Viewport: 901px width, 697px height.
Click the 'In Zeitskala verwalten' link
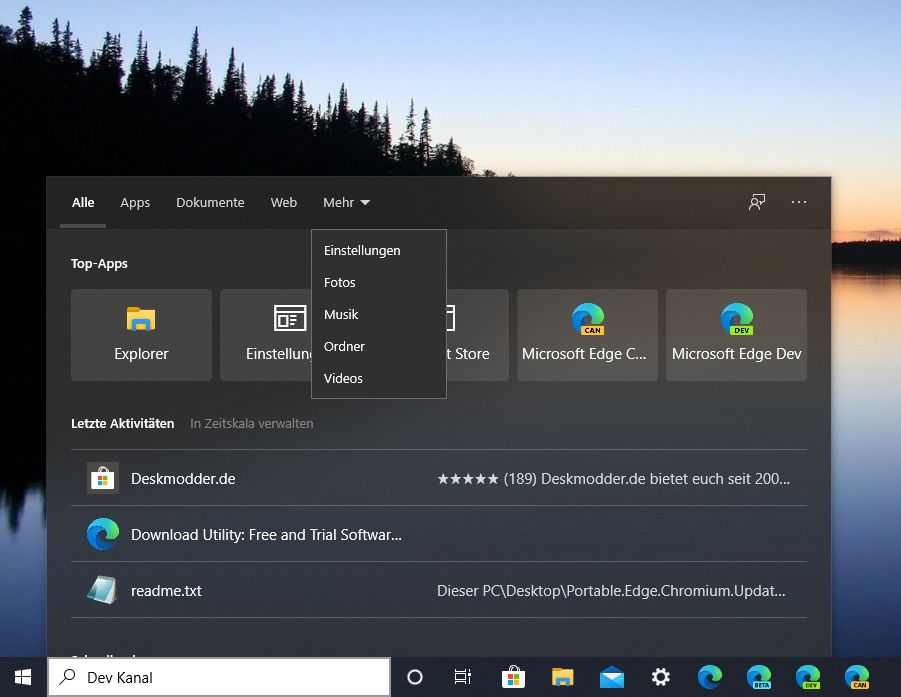click(252, 423)
